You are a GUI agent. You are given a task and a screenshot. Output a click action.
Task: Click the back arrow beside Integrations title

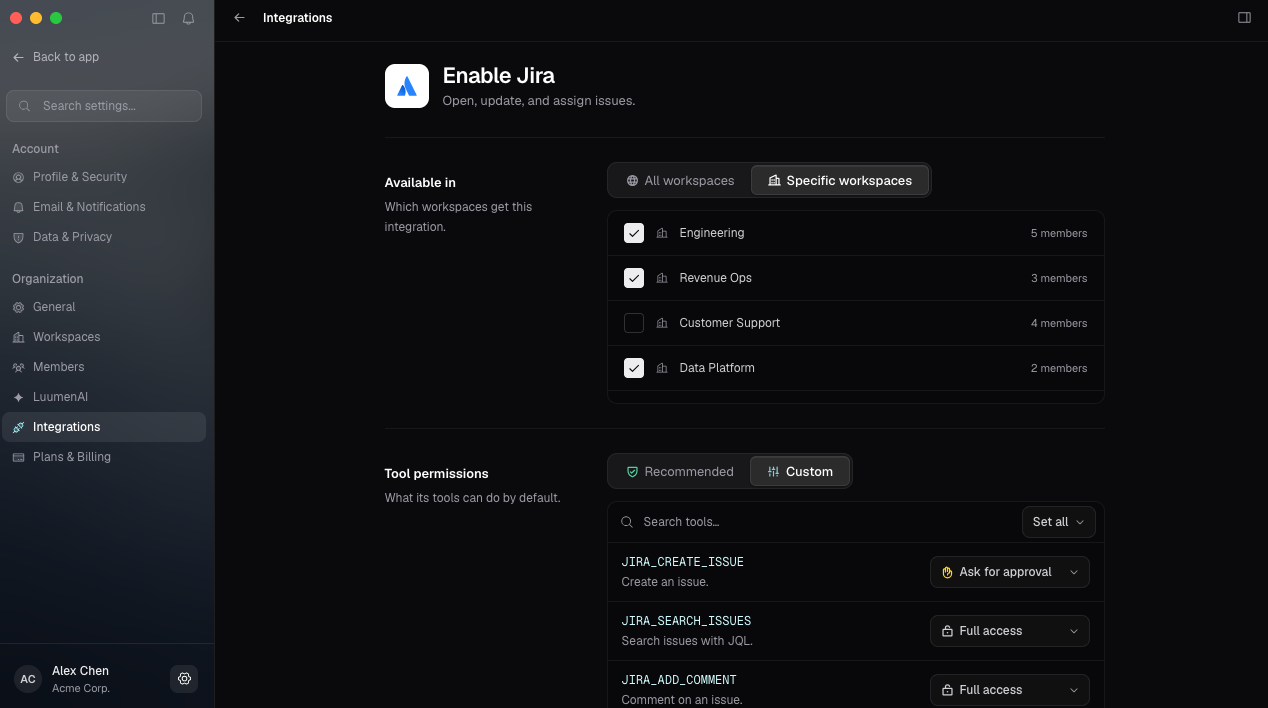click(x=239, y=18)
